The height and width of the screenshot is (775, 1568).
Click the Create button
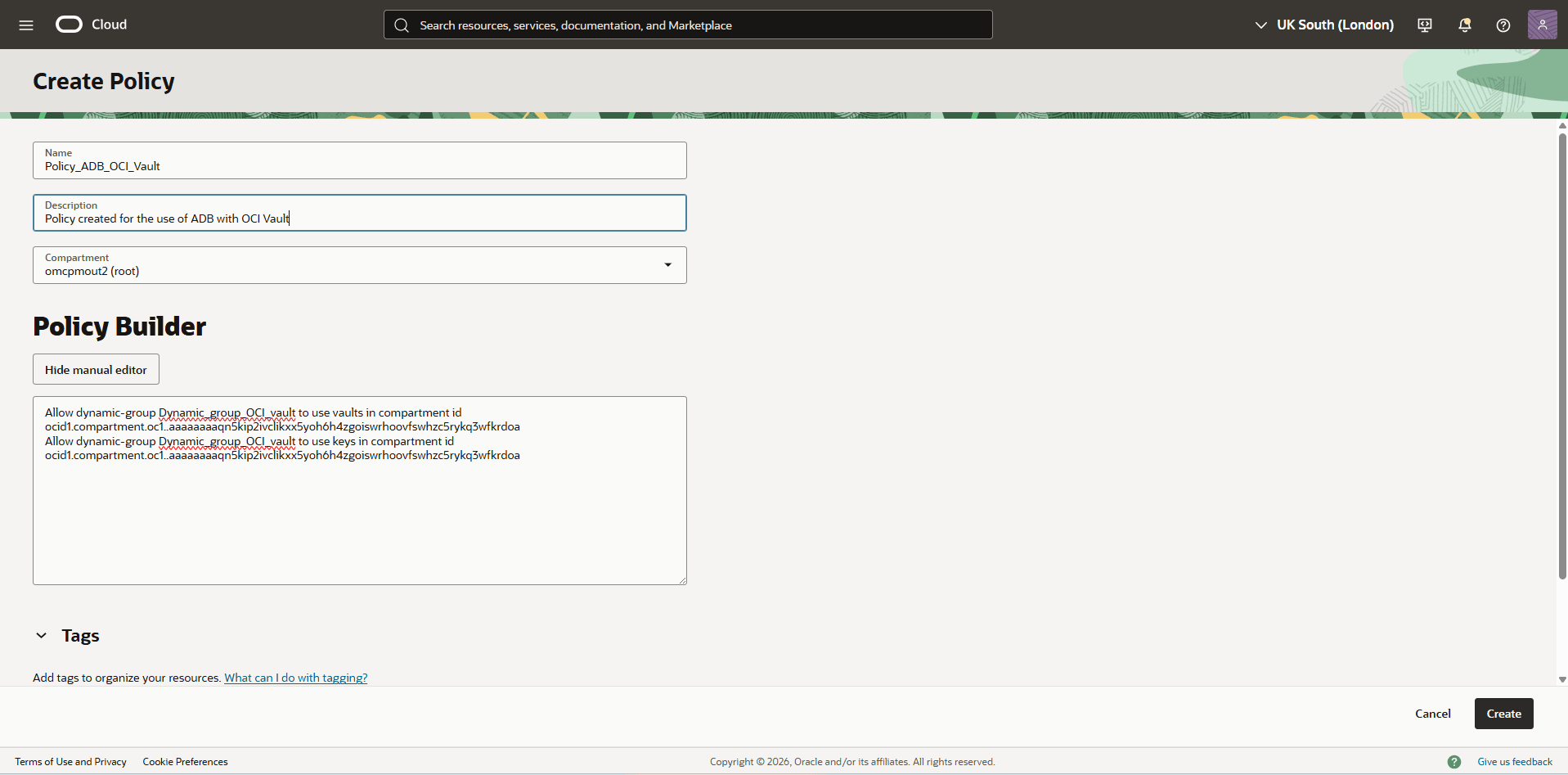point(1503,714)
